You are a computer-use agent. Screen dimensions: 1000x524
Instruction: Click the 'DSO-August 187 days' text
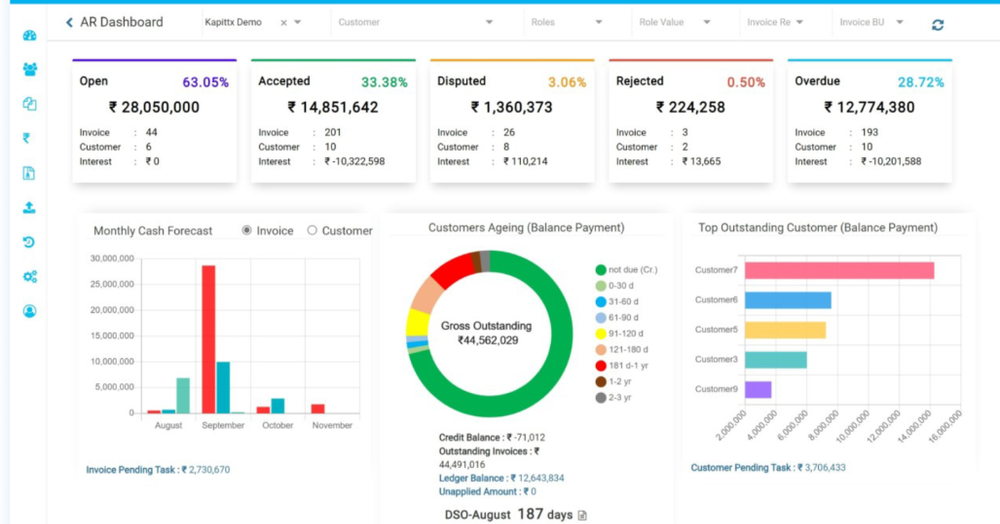pyautogui.click(x=508, y=514)
